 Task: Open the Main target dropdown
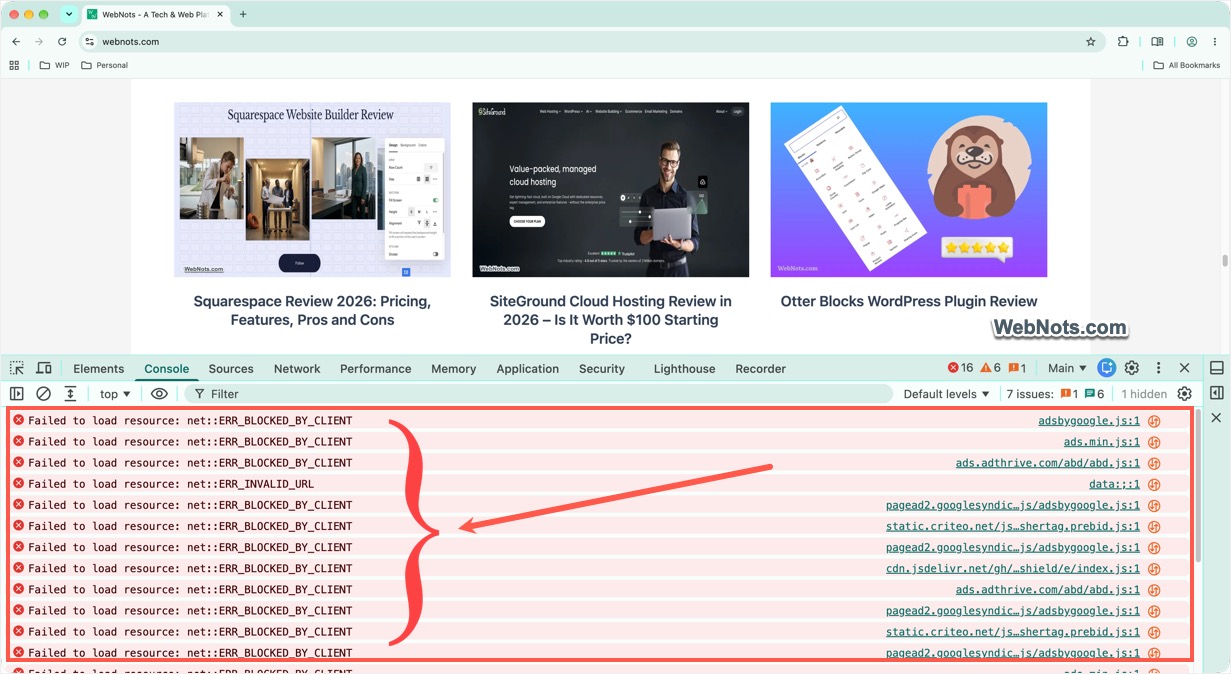(1067, 368)
